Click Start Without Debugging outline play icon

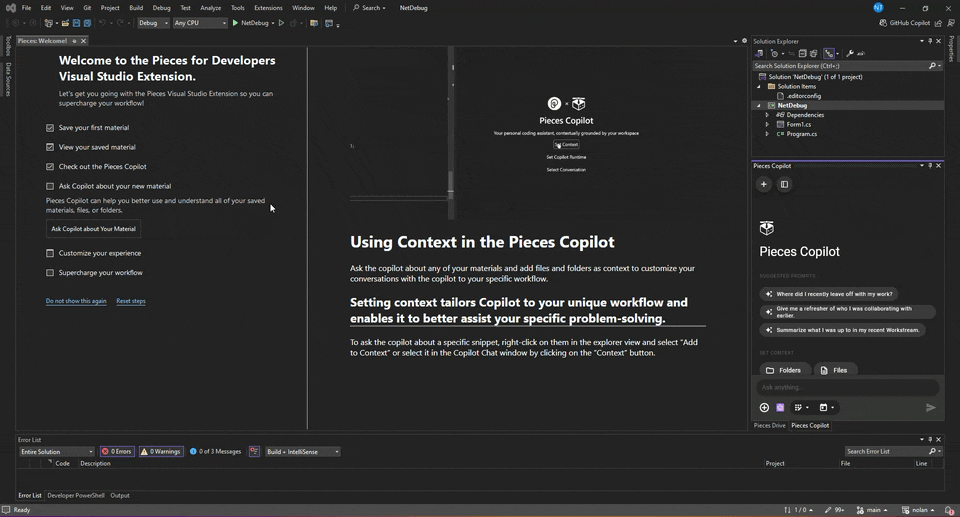[281, 23]
